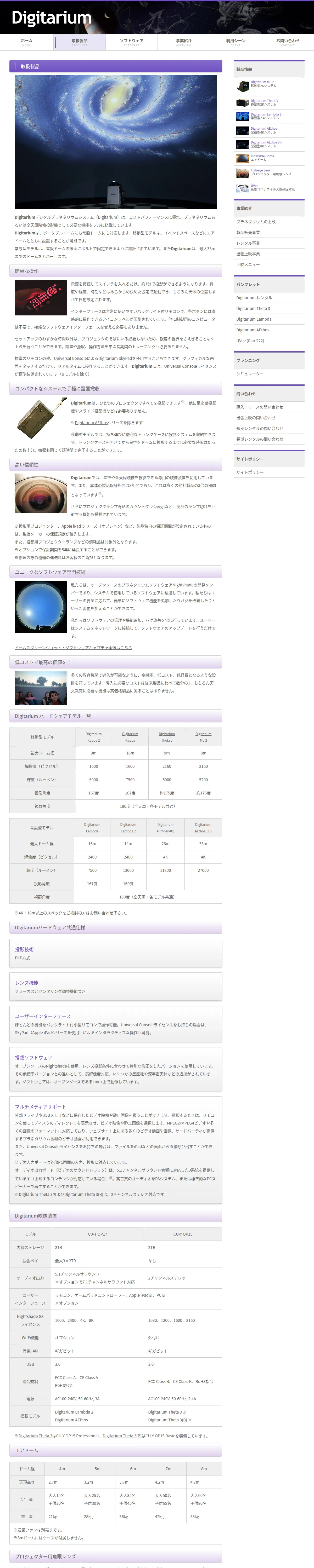Open ドームスクリーンショット・ソフトウェアキャプチャ画像はこちら link
Viewport: 314px width, 1568px height.
click(73, 648)
